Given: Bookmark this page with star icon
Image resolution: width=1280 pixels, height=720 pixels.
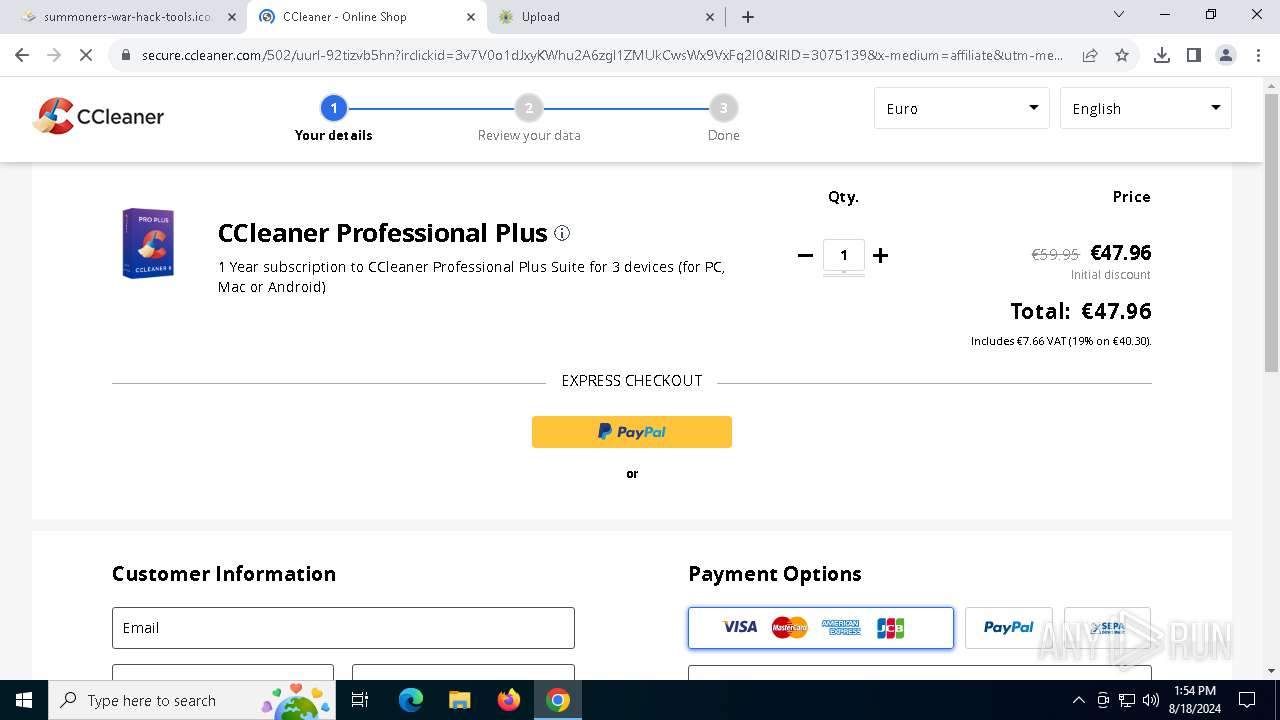Looking at the screenshot, I should [x=1122, y=55].
